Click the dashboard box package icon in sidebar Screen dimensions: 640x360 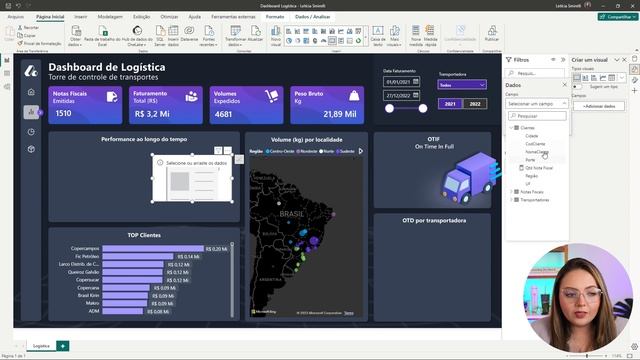31,149
